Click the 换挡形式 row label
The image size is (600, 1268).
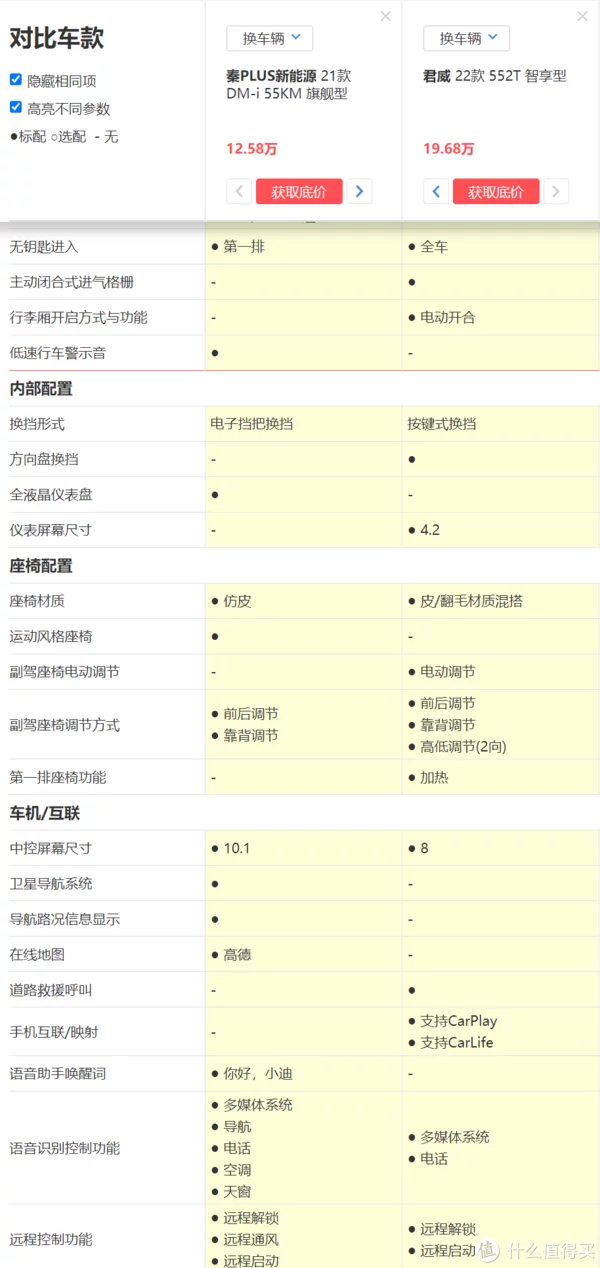[37, 424]
